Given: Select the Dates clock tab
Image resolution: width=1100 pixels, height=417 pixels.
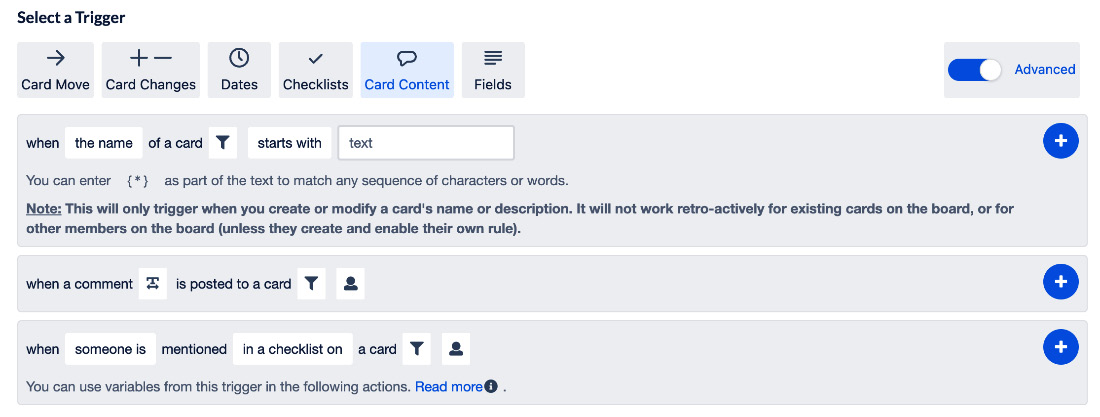Looking at the screenshot, I should click(239, 70).
